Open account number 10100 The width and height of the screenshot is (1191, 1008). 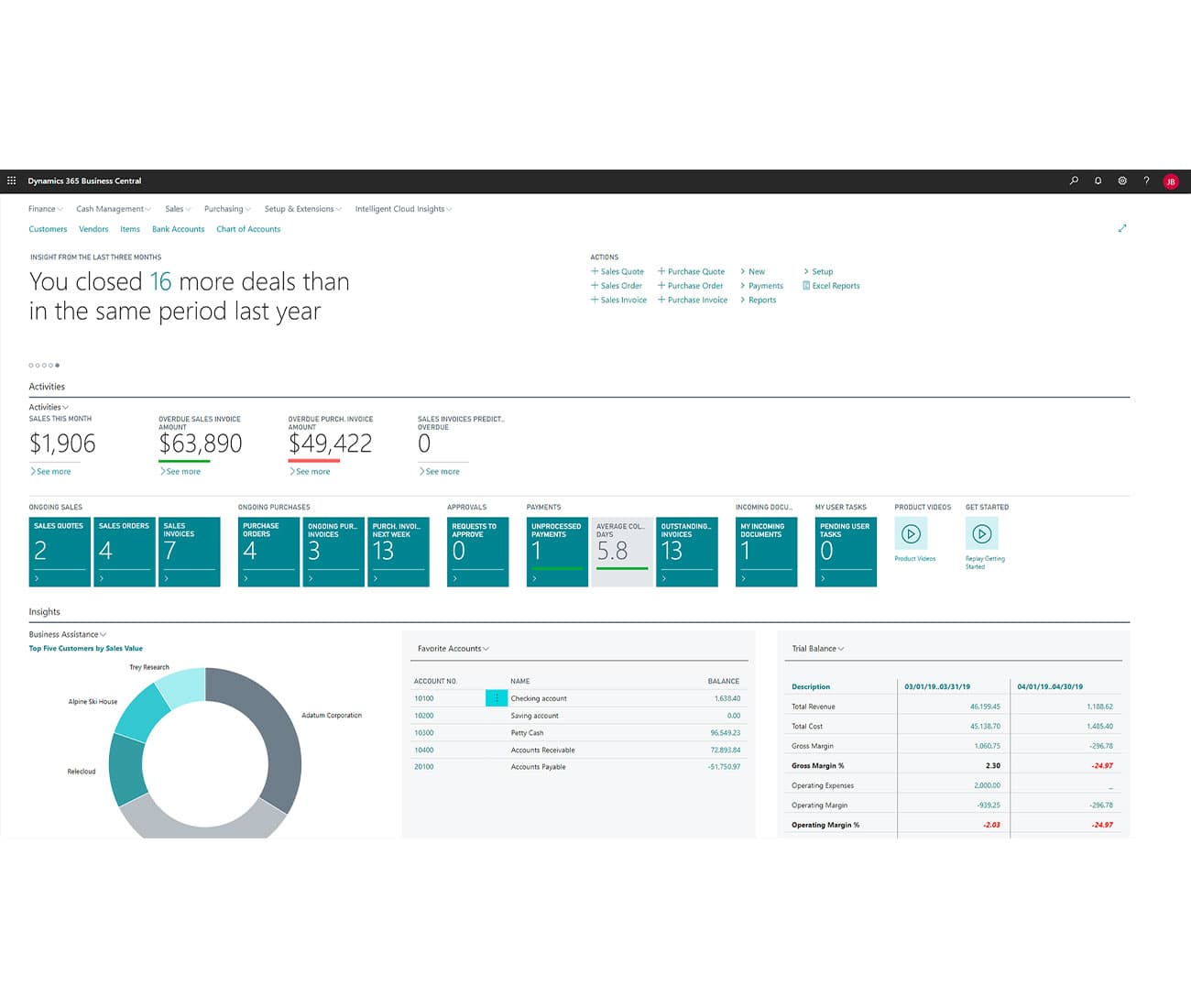click(424, 698)
